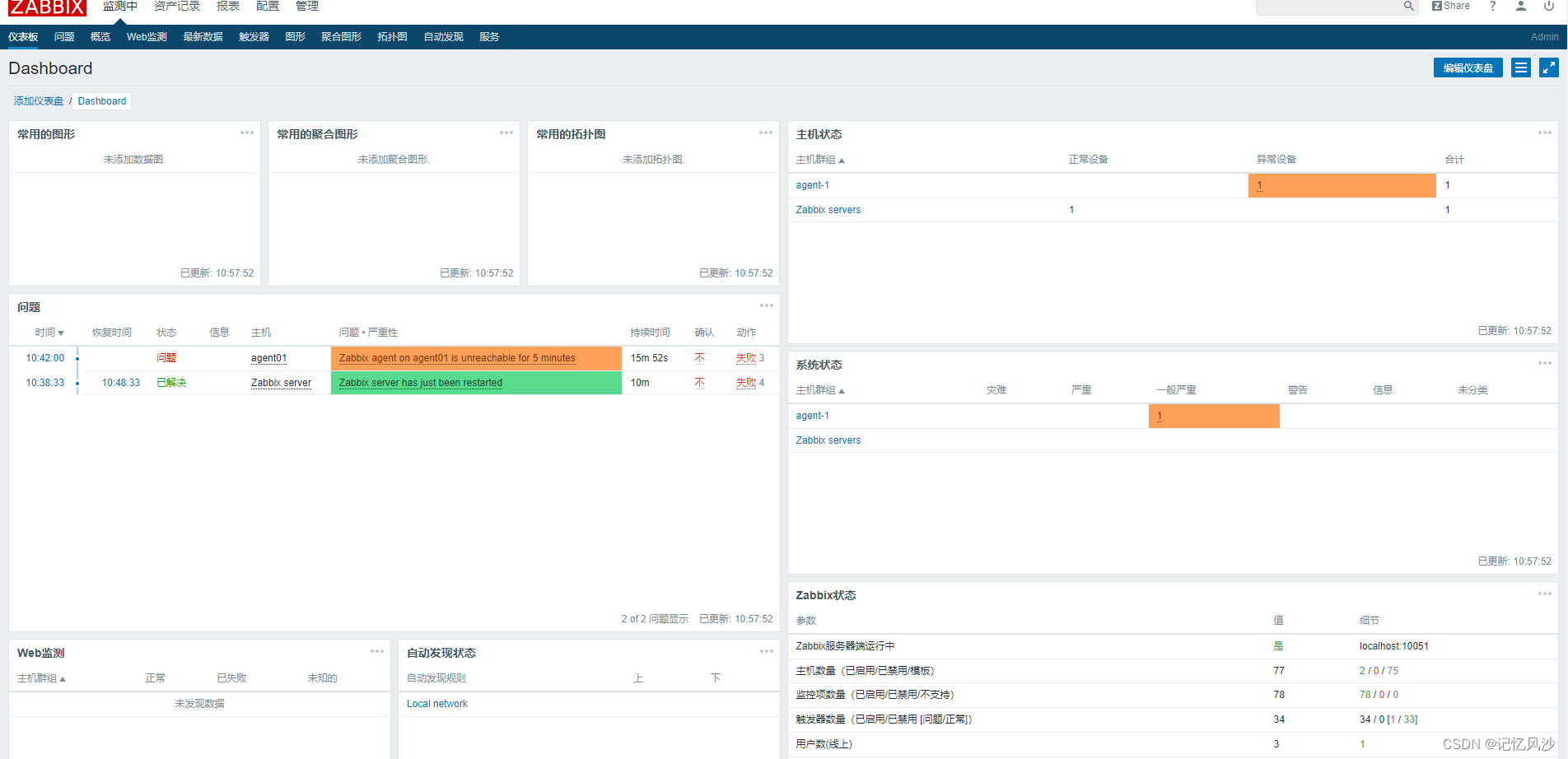Click the 添加仪表盘 breadcrumb link
Image resolution: width=1568 pixels, height=759 pixels.
(39, 101)
